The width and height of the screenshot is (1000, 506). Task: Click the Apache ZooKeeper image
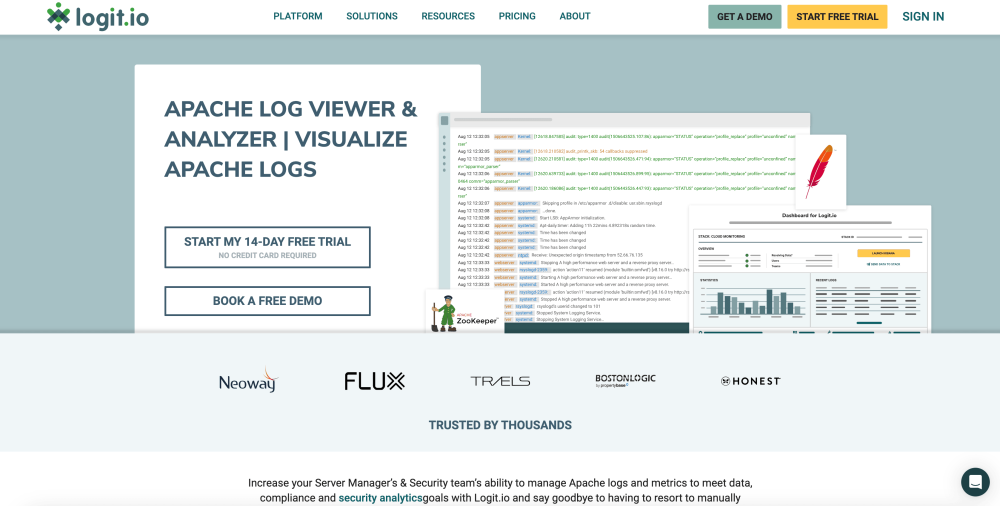point(465,311)
